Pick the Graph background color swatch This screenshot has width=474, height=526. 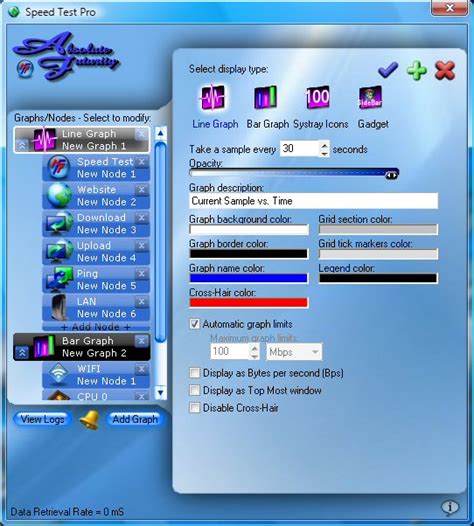pyautogui.click(x=249, y=229)
